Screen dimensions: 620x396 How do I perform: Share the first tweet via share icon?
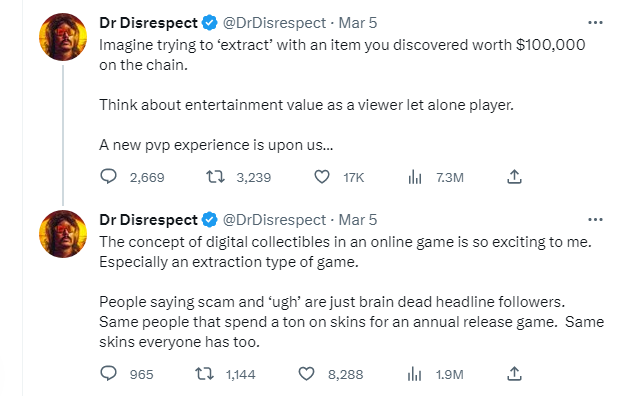point(514,176)
